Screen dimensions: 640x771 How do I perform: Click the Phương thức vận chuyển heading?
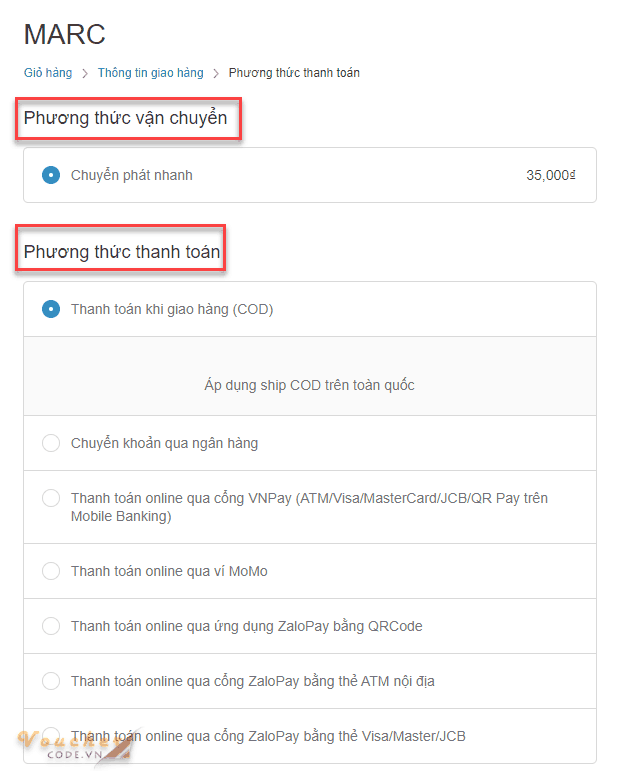coord(126,119)
